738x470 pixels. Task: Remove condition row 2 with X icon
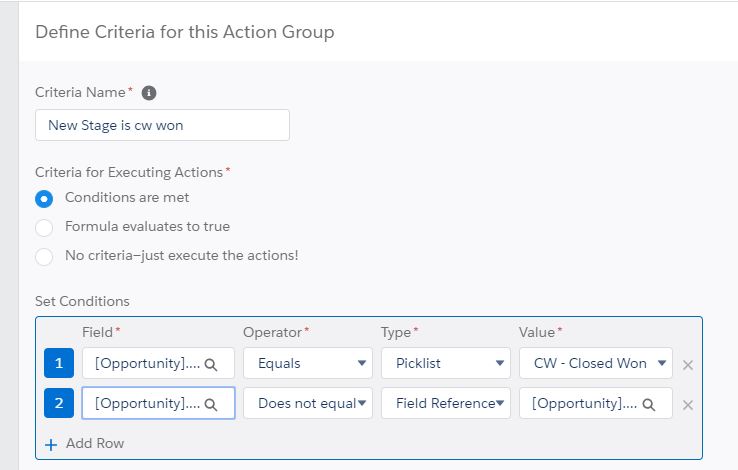[x=688, y=405]
